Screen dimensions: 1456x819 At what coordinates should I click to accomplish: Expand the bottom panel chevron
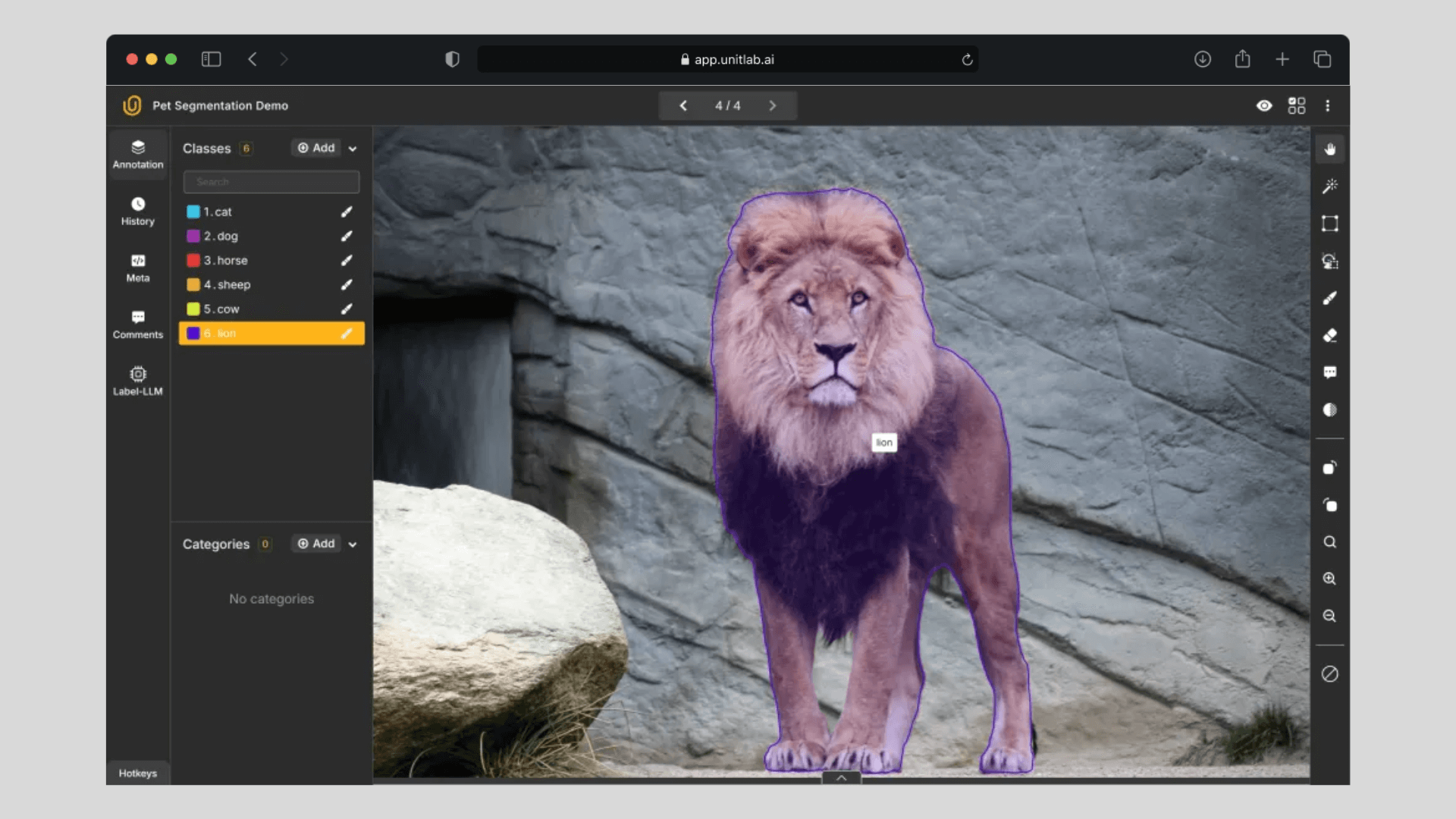(x=841, y=777)
